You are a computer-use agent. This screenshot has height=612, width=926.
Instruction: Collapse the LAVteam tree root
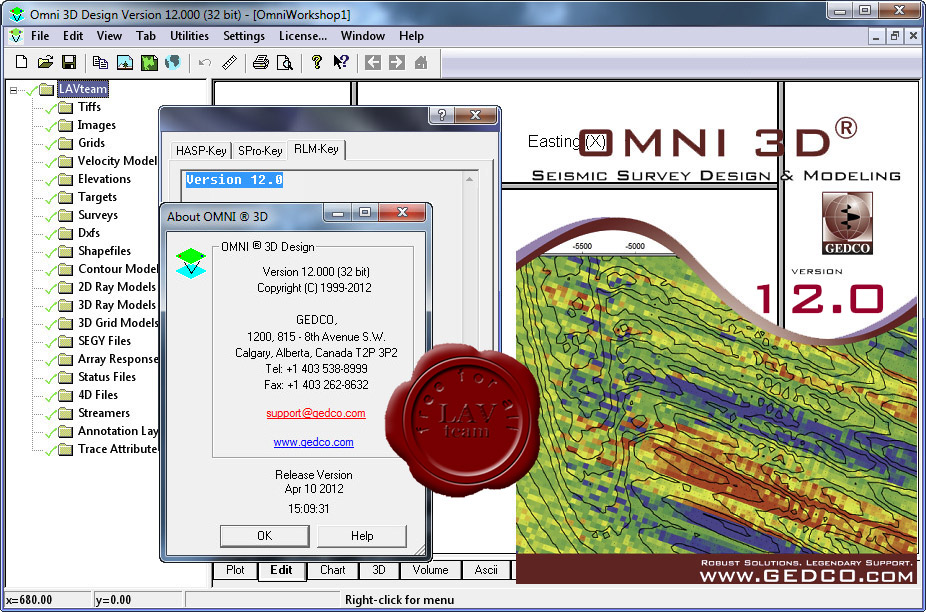point(14,90)
